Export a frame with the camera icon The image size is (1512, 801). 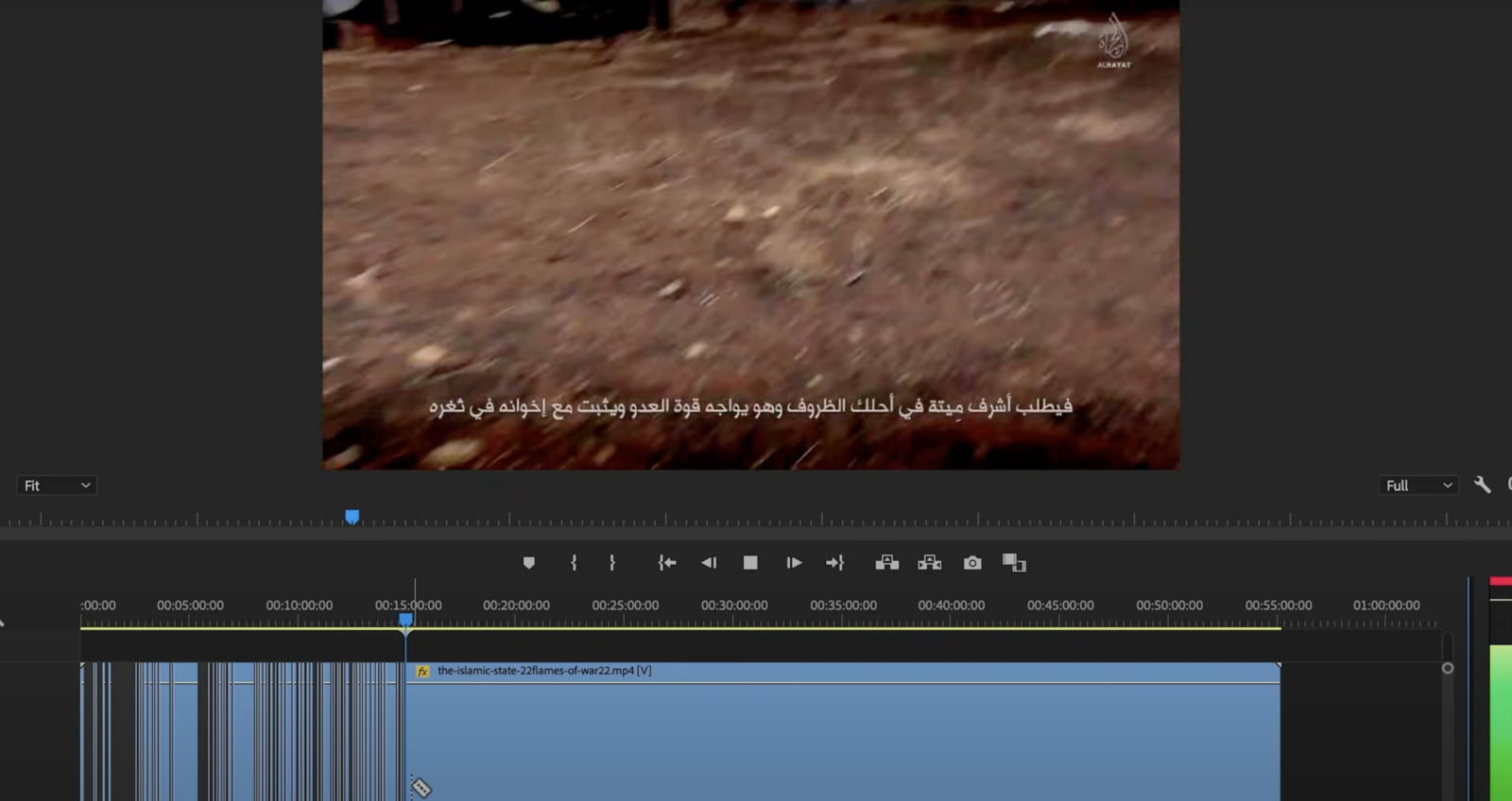coord(972,563)
